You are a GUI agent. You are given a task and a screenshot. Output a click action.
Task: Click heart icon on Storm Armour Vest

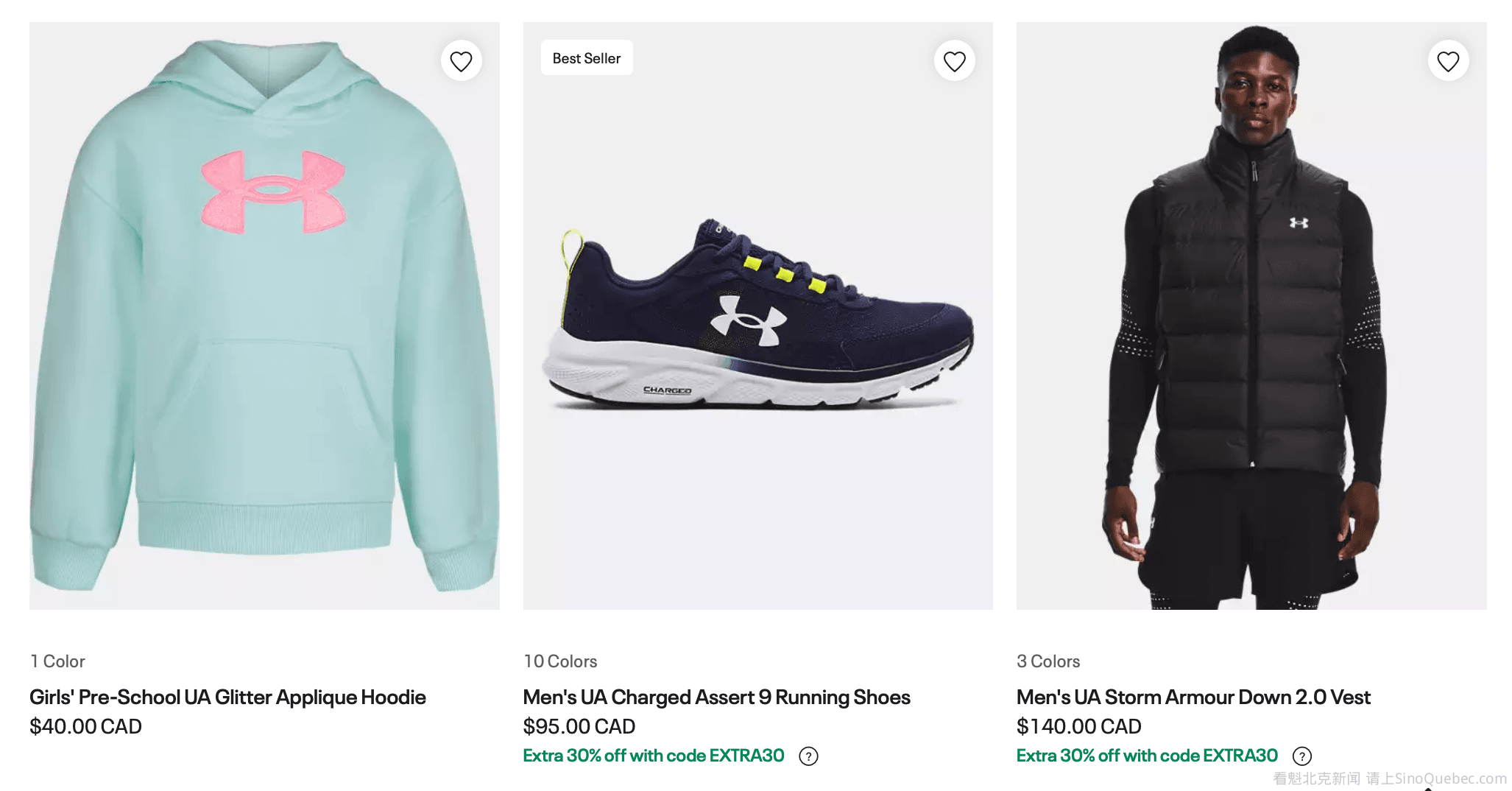pos(1448,61)
